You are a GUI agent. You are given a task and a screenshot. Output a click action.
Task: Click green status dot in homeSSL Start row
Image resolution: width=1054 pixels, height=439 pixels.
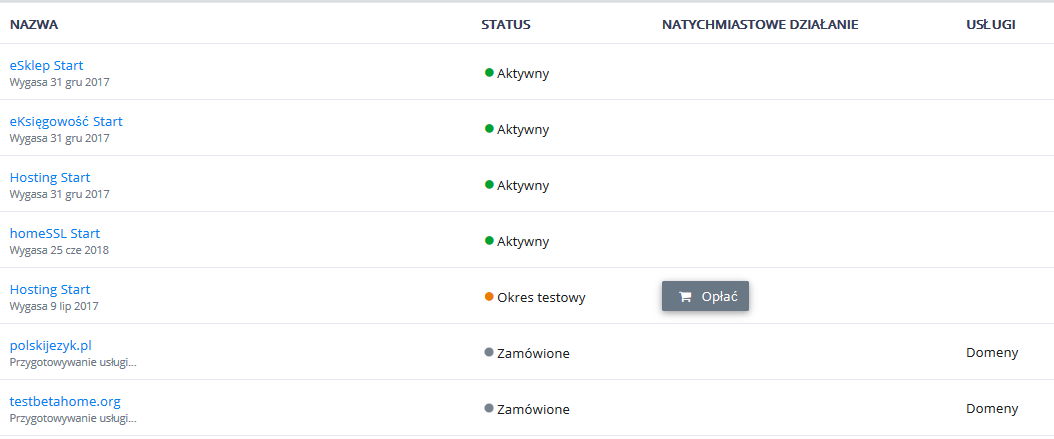click(x=489, y=240)
